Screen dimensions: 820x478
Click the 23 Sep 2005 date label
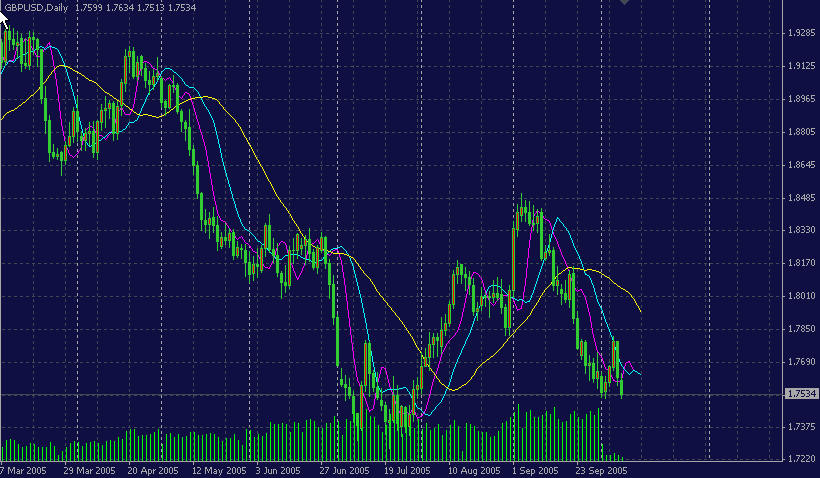[x=601, y=471]
